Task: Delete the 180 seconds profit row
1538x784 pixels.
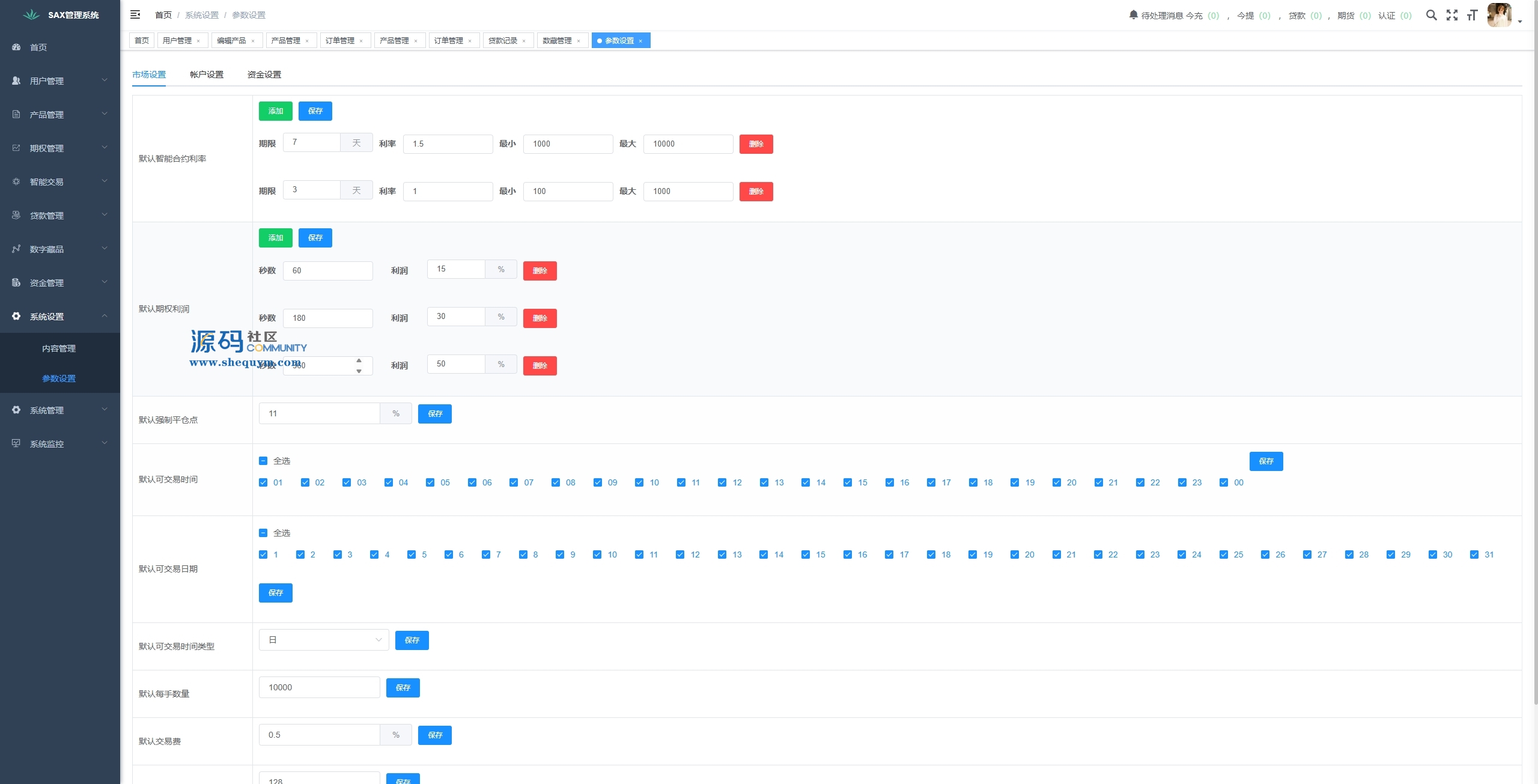Action: click(x=540, y=318)
